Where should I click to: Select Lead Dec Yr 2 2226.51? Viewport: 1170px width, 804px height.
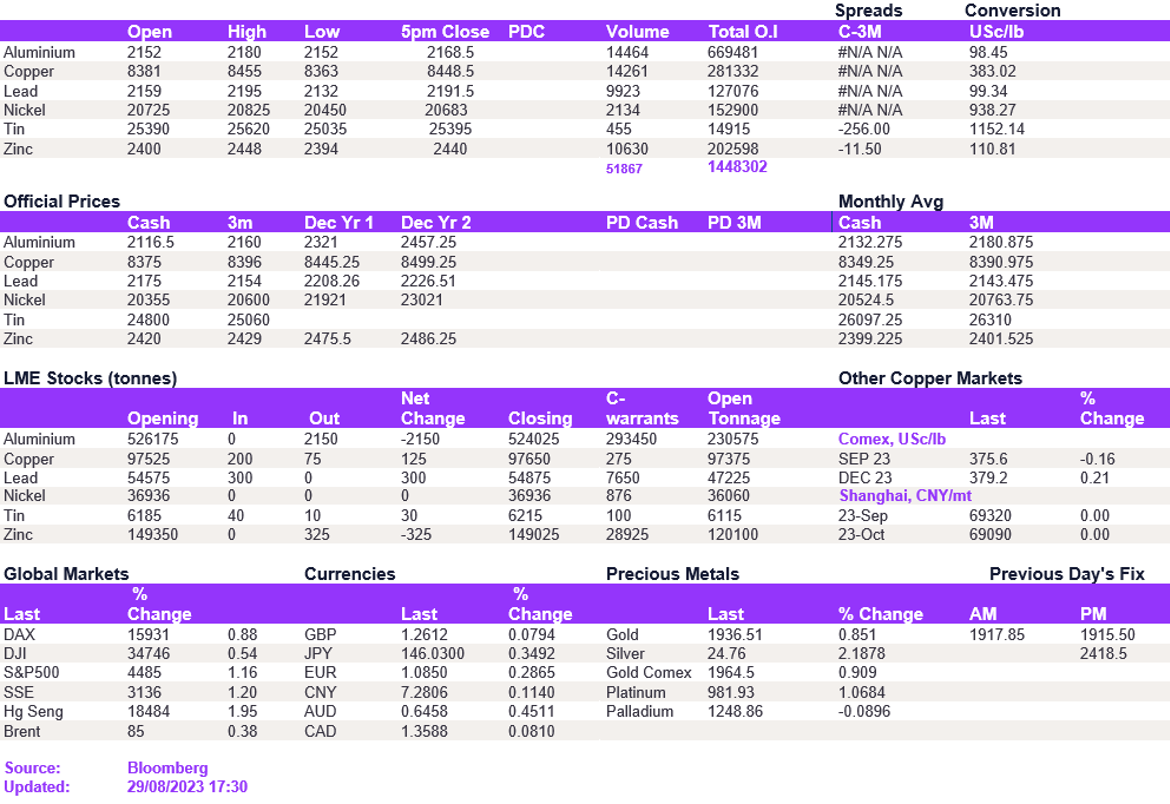pyautogui.click(x=428, y=281)
